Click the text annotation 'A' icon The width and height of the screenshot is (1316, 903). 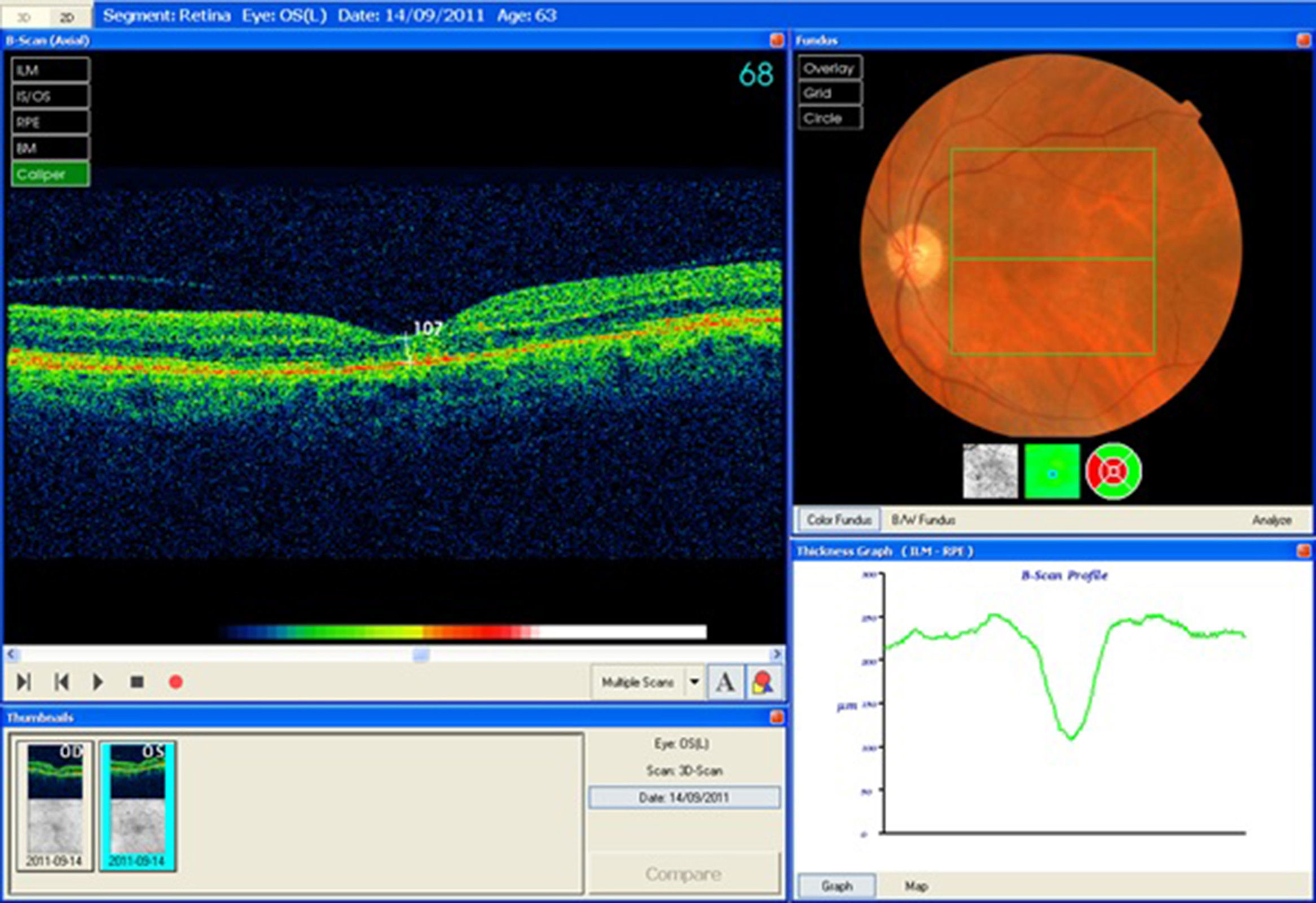click(725, 682)
